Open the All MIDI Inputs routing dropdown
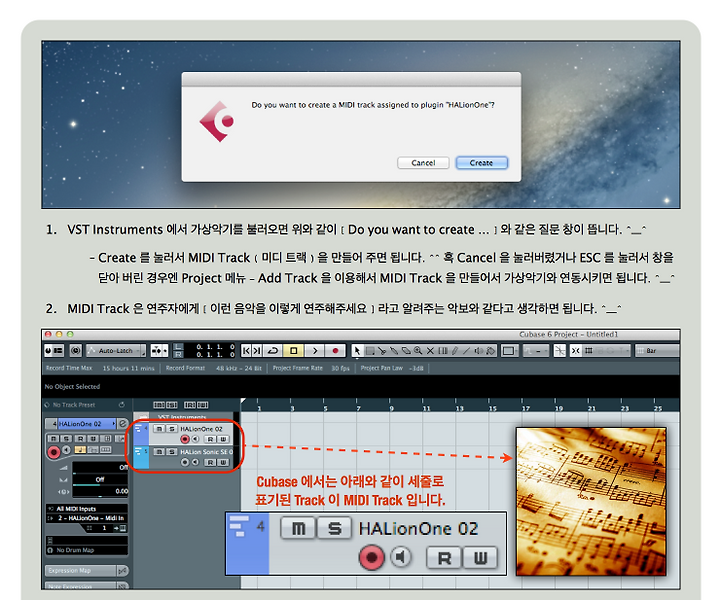Image resolution: width=720 pixels, height=600 pixels. (87, 509)
